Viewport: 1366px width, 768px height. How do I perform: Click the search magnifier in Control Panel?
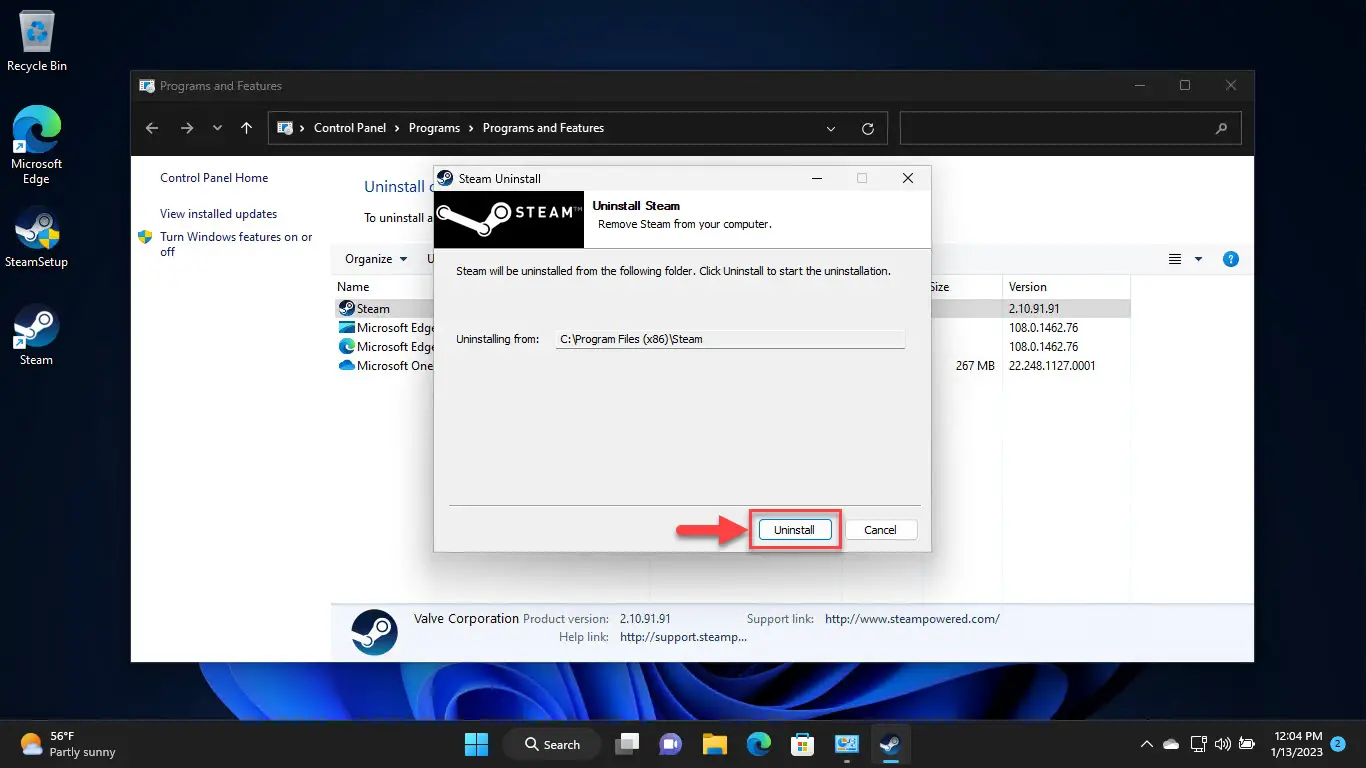[x=1221, y=128]
